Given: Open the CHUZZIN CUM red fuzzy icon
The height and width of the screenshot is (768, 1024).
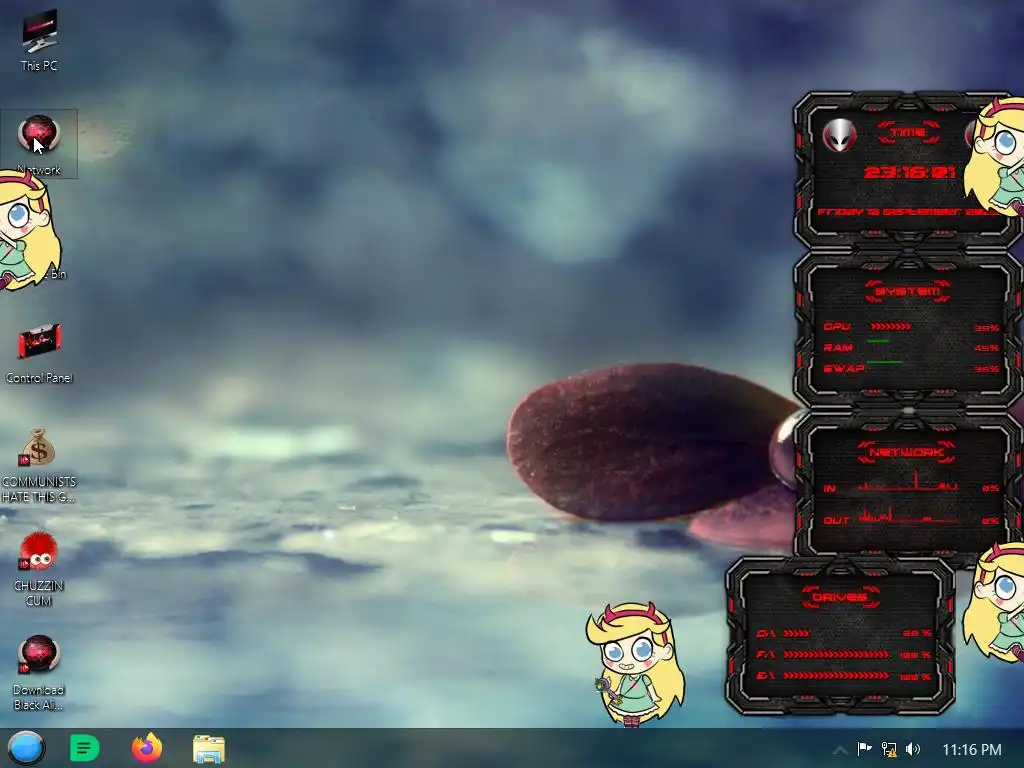Looking at the screenshot, I should tap(39, 569).
